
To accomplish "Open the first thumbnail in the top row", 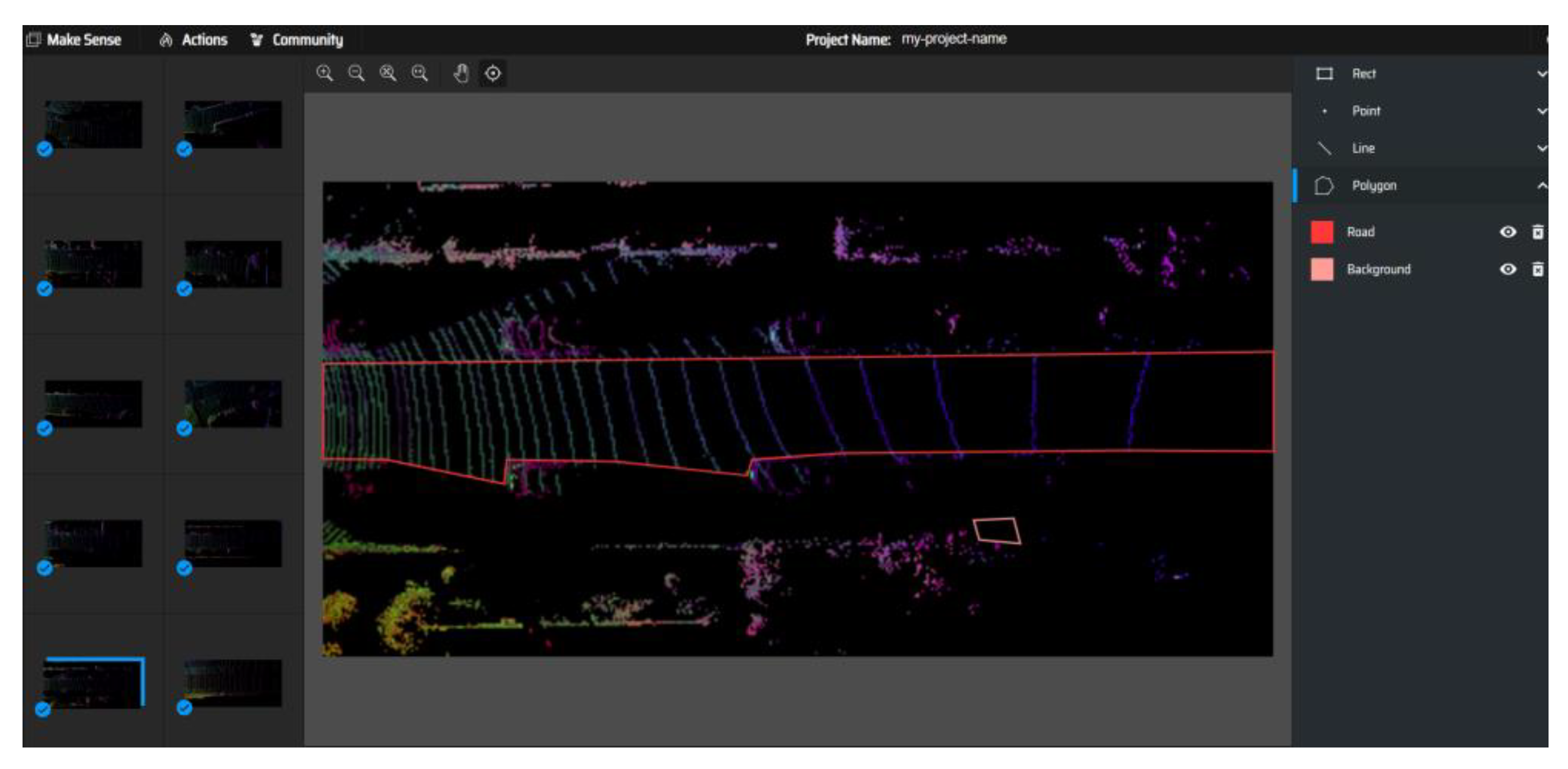I will pos(93,124).
